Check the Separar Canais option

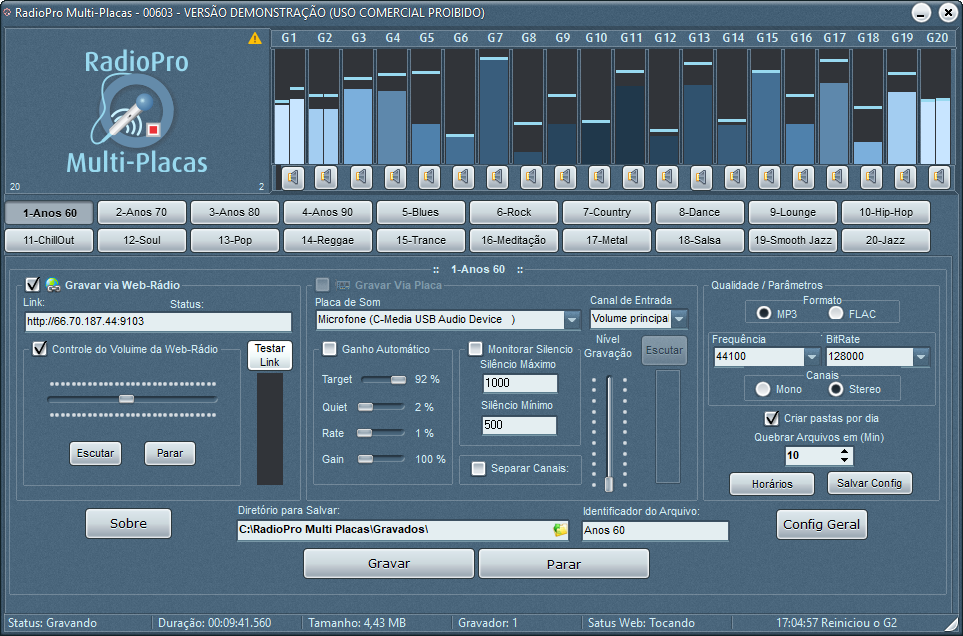point(478,468)
